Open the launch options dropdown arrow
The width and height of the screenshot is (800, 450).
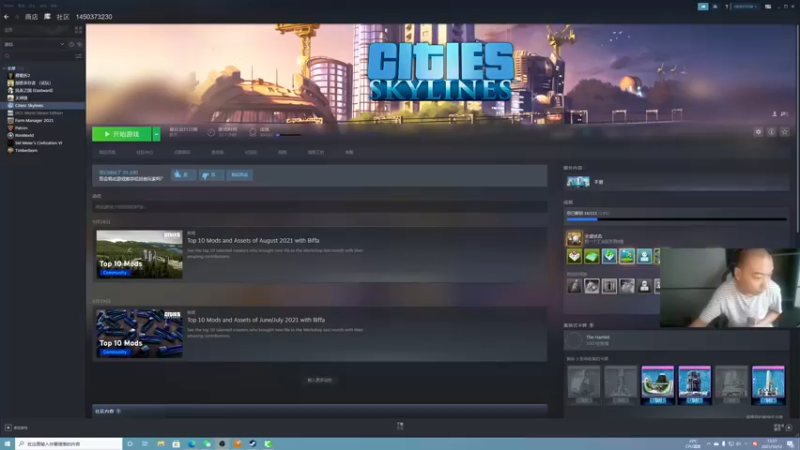156,134
